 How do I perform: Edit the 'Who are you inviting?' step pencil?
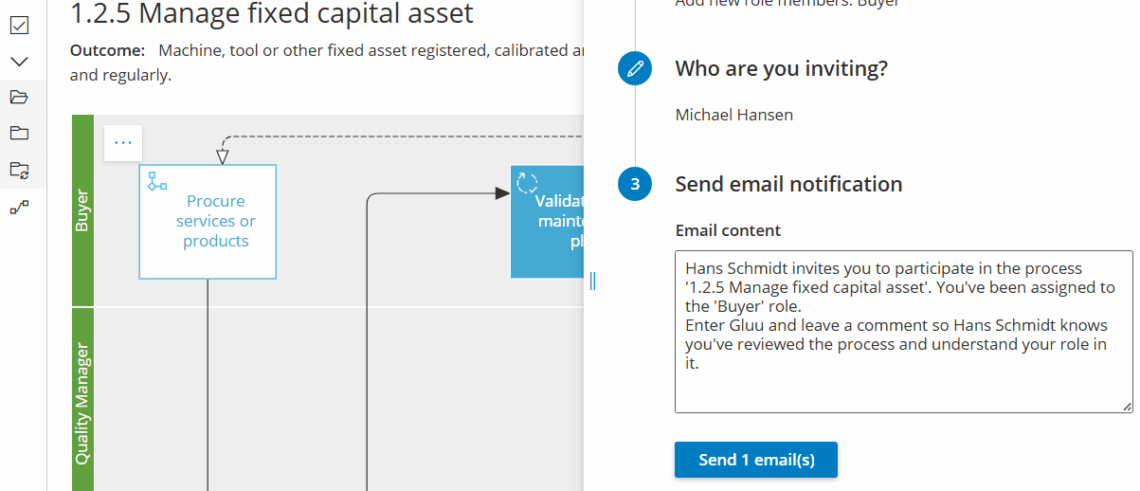(634, 69)
